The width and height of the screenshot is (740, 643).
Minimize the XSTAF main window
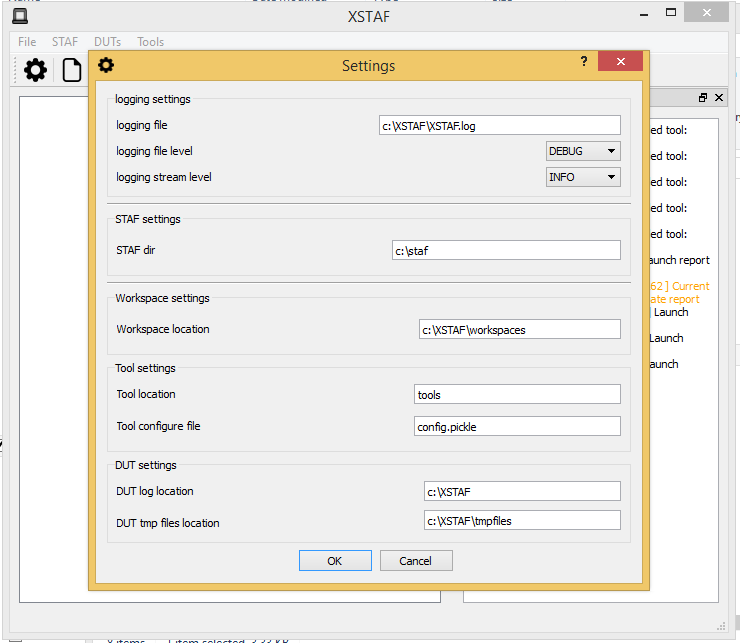pos(644,15)
